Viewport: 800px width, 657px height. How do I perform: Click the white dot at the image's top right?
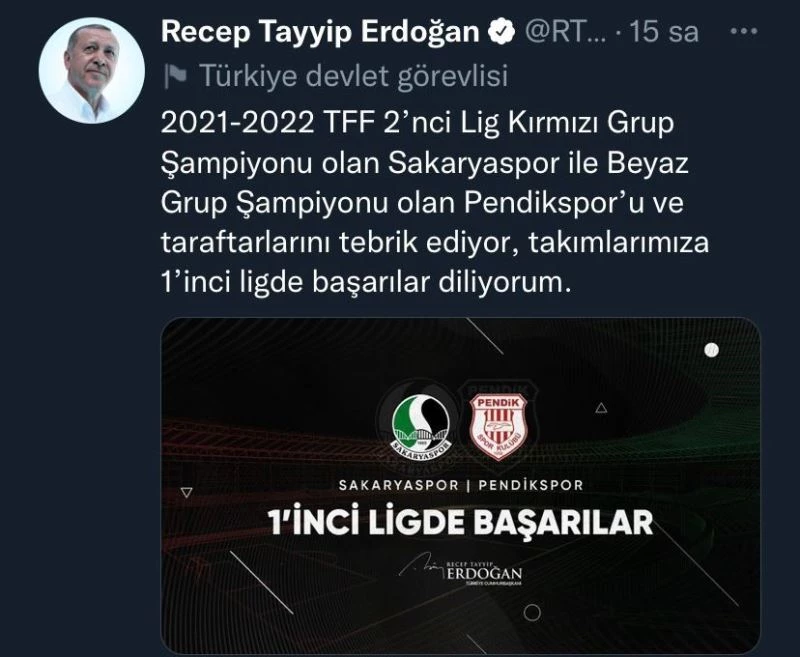pyautogui.click(x=711, y=350)
